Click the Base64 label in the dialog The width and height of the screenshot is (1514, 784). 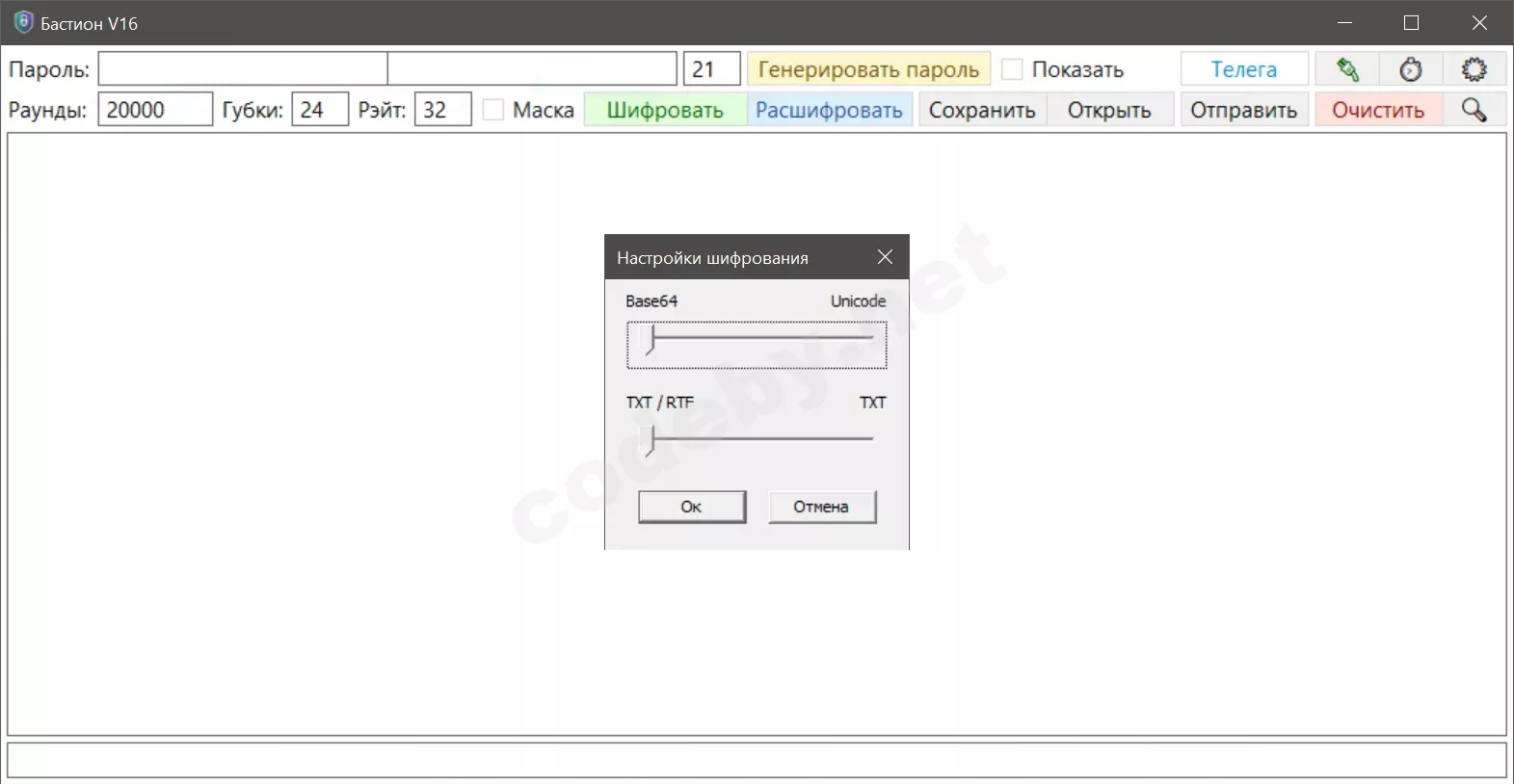(x=651, y=301)
